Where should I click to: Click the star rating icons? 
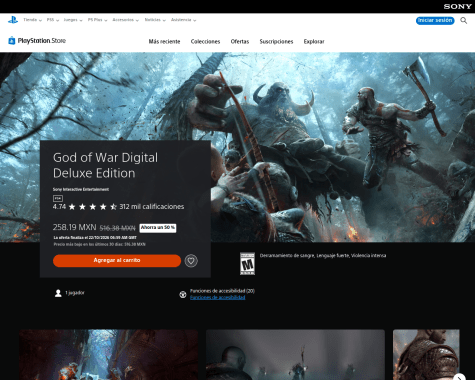pyautogui.click(x=93, y=207)
